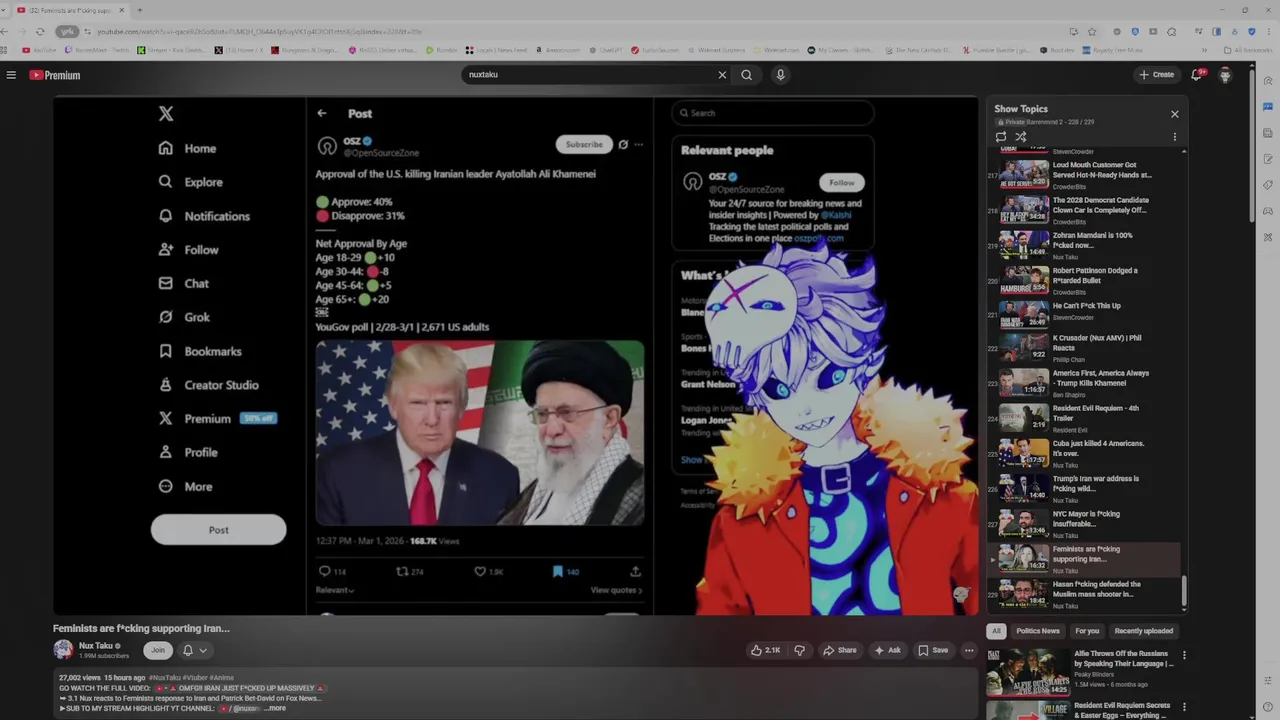
Task: Play 'Zohran Mamdani is 100%' playlist item
Action: coord(1084,245)
